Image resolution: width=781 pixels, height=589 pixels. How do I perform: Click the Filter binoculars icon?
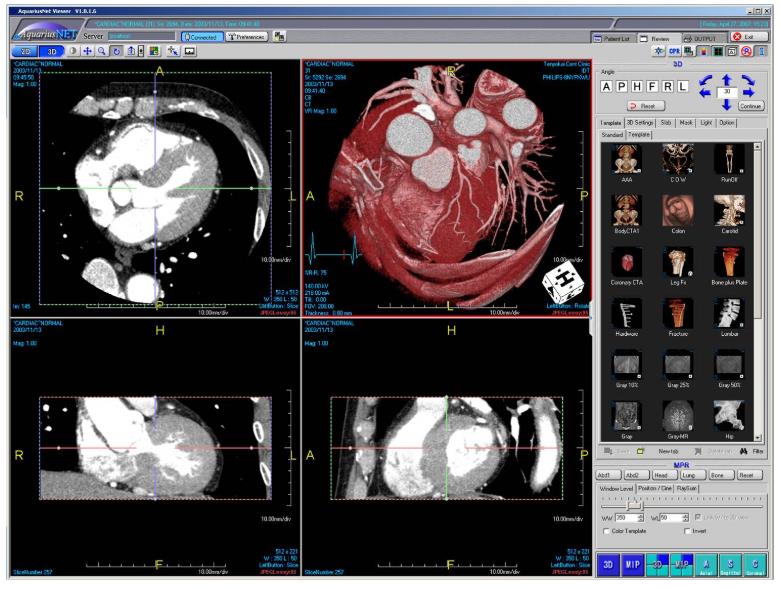point(744,453)
